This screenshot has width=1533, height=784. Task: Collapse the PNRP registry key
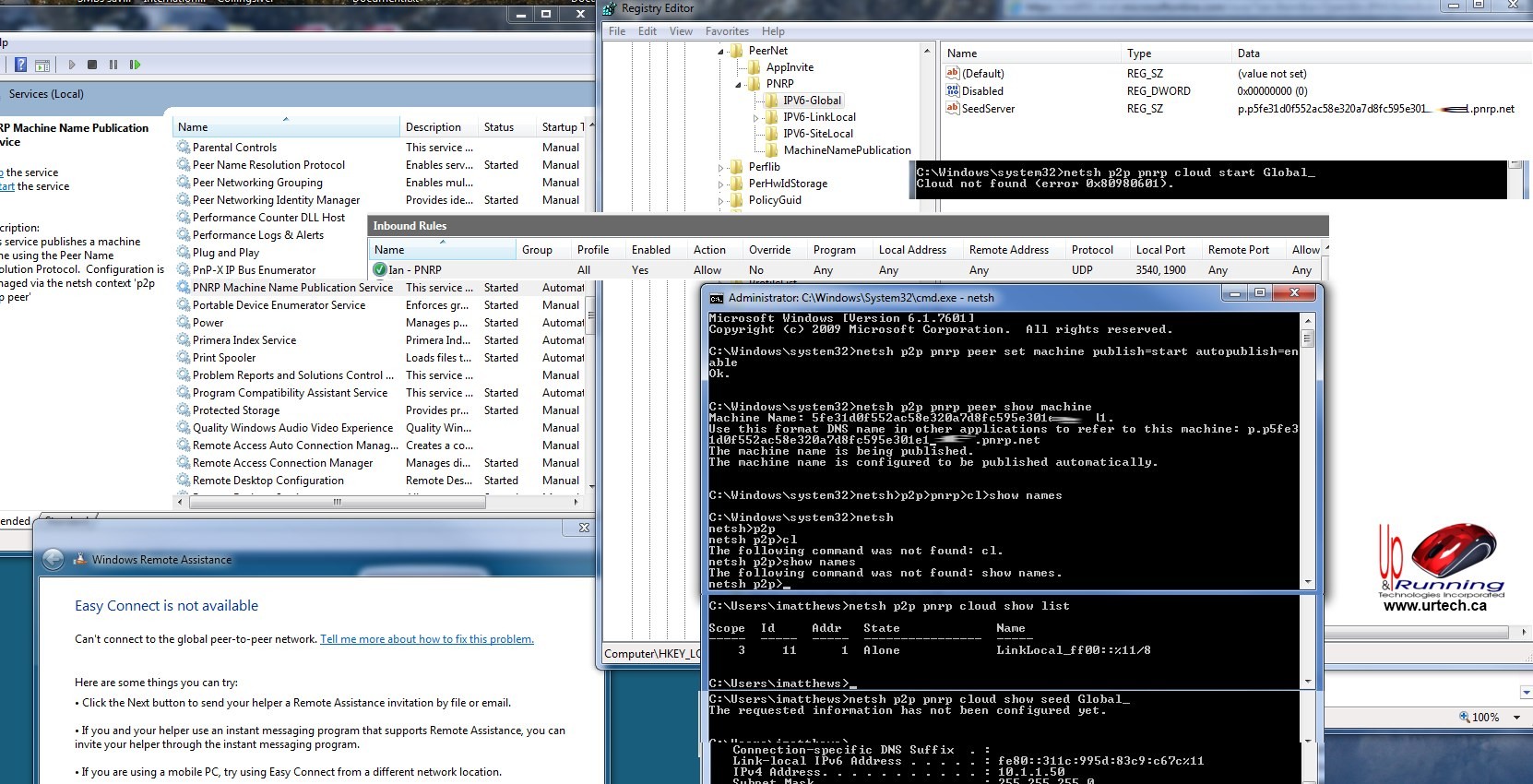click(x=739, y=84)
